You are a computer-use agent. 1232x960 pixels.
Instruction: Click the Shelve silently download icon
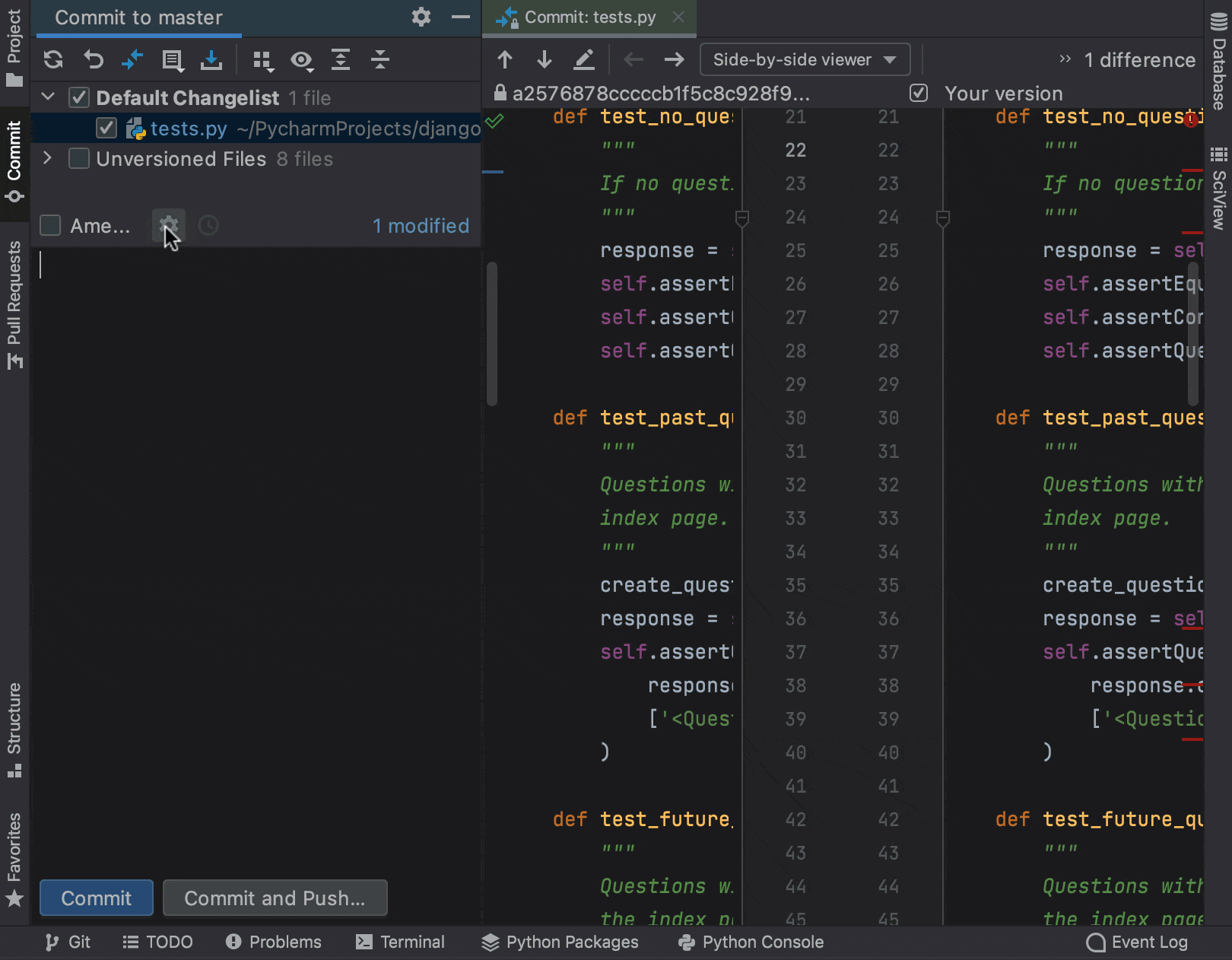click(x=211, y=60)
